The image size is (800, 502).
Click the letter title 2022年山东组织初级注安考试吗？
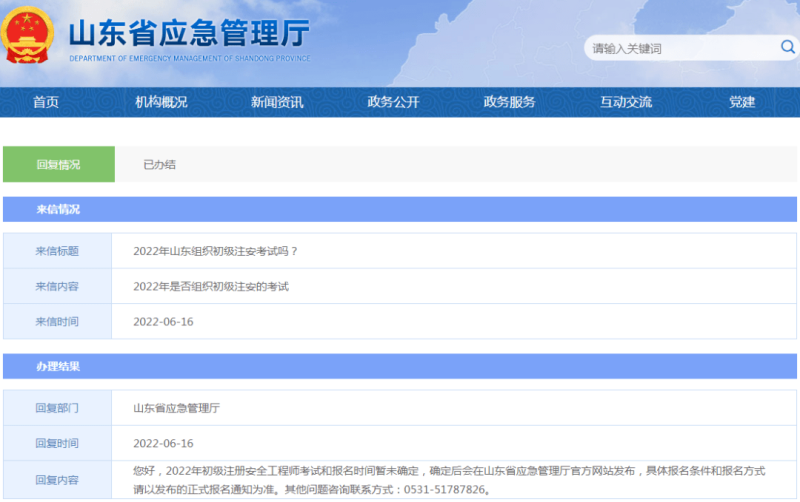[x=215, y=251]
